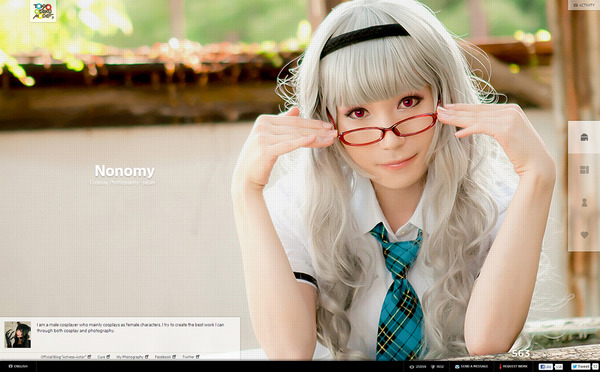This screenshot has height=372, width=600.
Task: Click the Nonomy avatar thumbnail
Action: 18,334
